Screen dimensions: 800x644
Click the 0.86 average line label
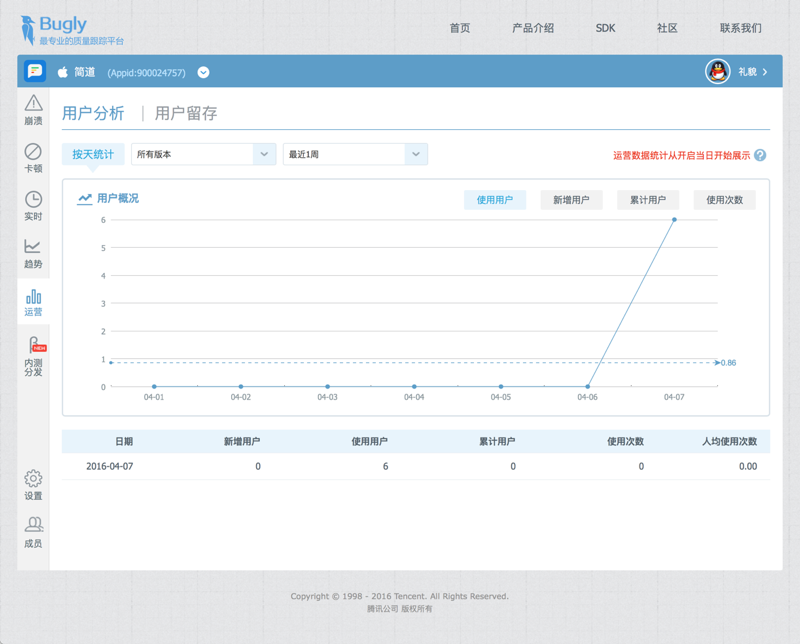pyautogui.click(x=729, y=363)
